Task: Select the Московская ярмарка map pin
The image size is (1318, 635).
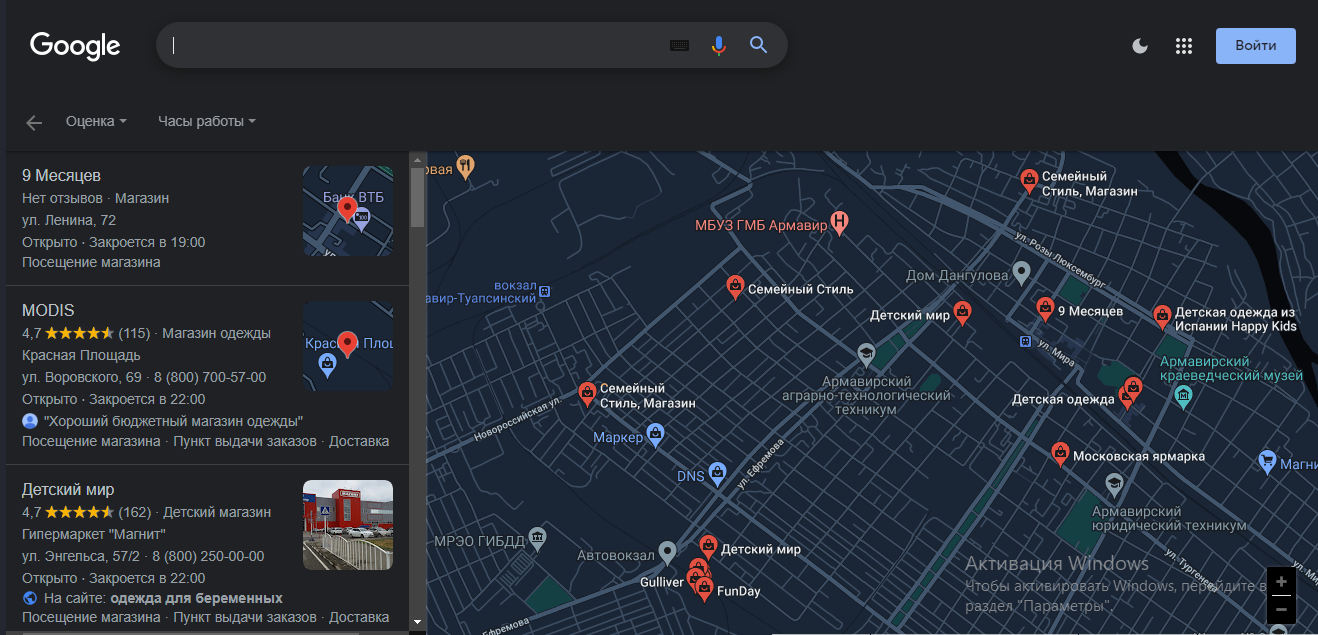Action: 1060,455
